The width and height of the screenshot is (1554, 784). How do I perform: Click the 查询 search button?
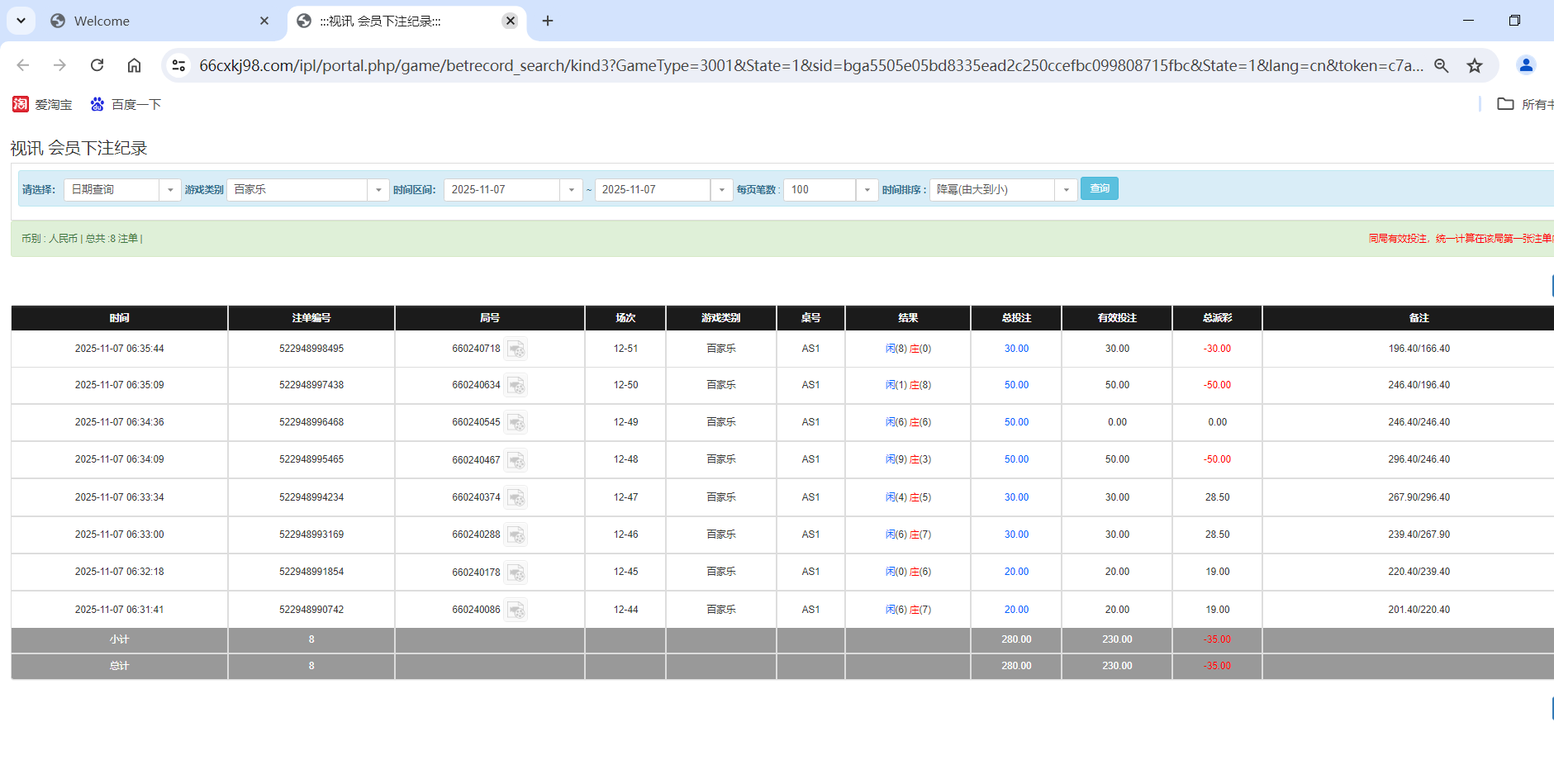click(x=1099, y=188)
